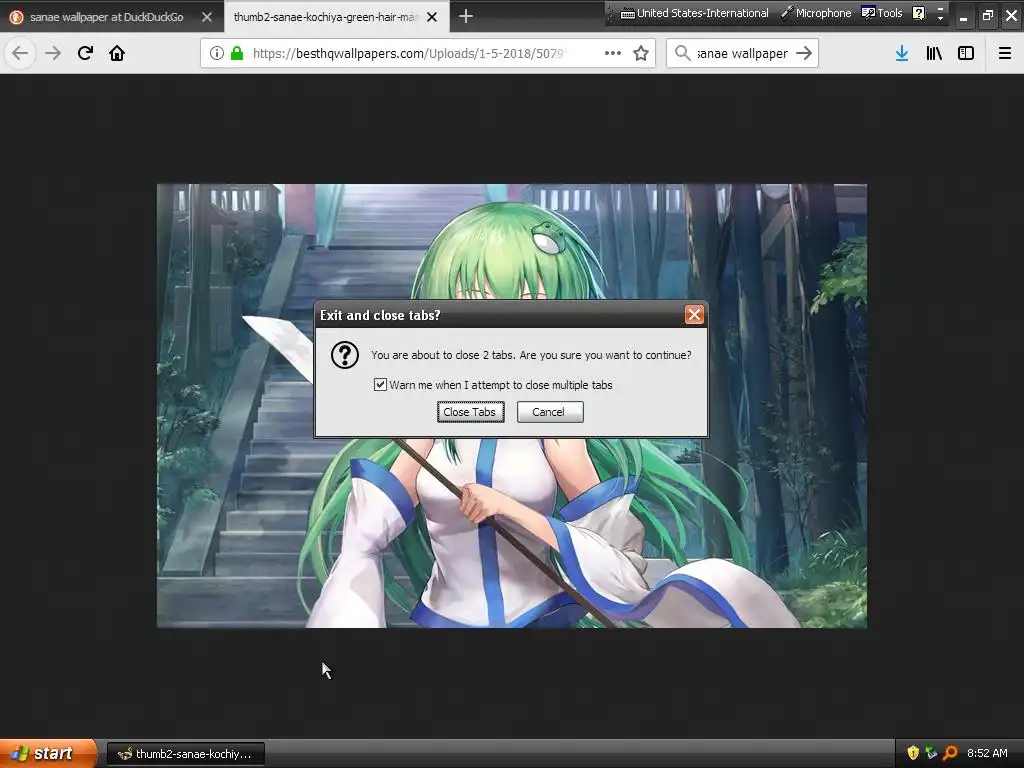The height and width of the screenshot is (768, 1024).
Task: Cancel the close tabs dialog
Action: click(x=550, y=412)
